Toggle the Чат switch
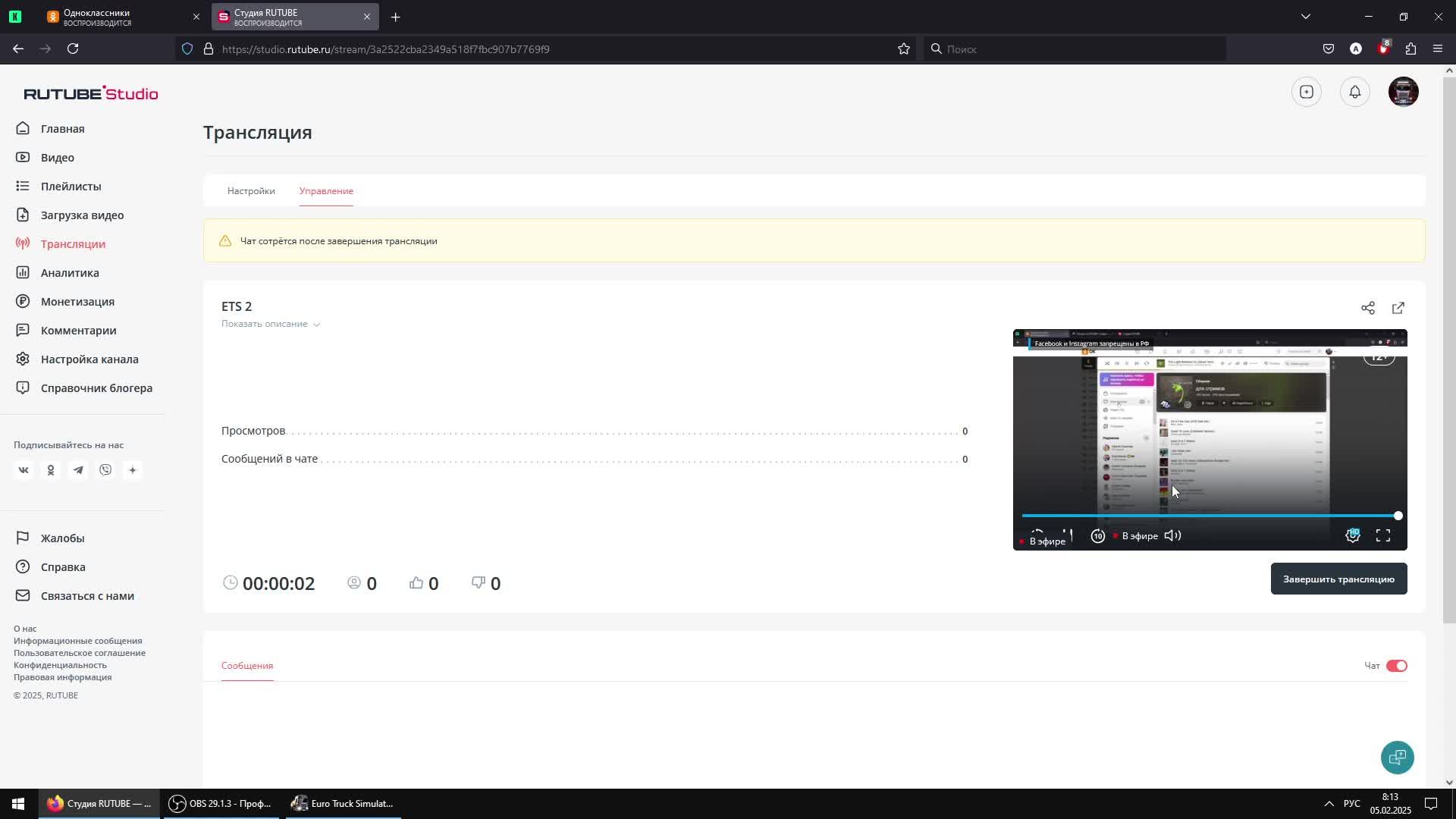 click(x=1397, y=666)
